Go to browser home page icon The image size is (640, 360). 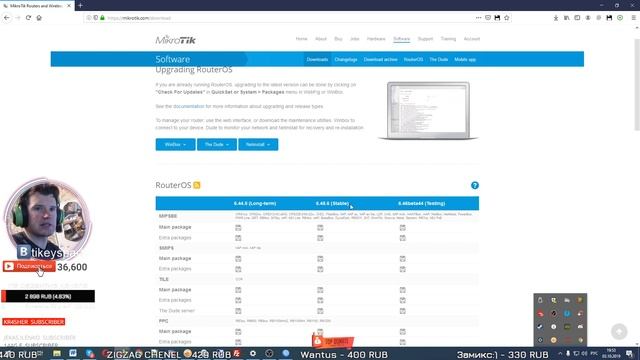39,18
